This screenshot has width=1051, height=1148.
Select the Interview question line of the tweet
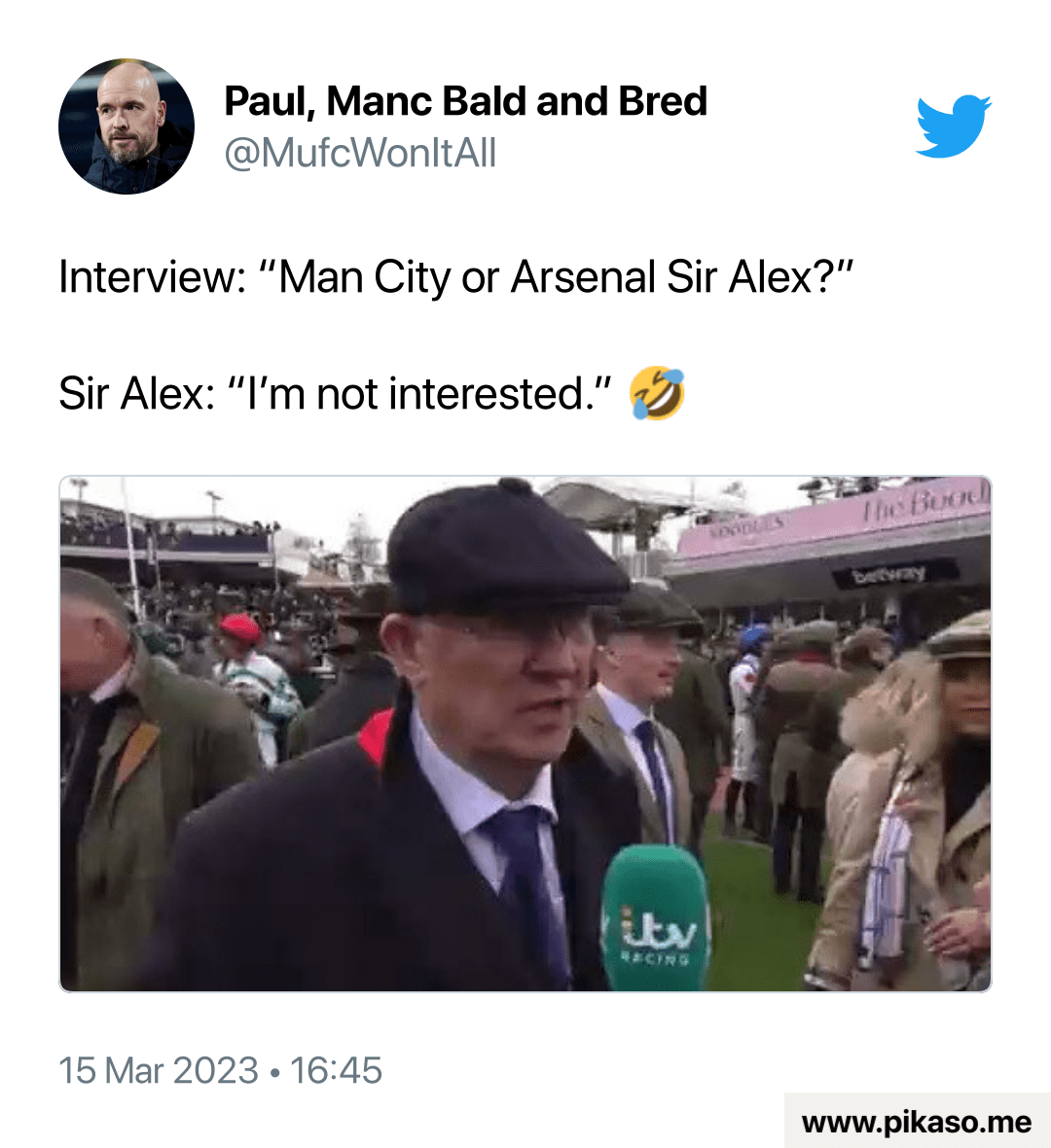(456, 277)
